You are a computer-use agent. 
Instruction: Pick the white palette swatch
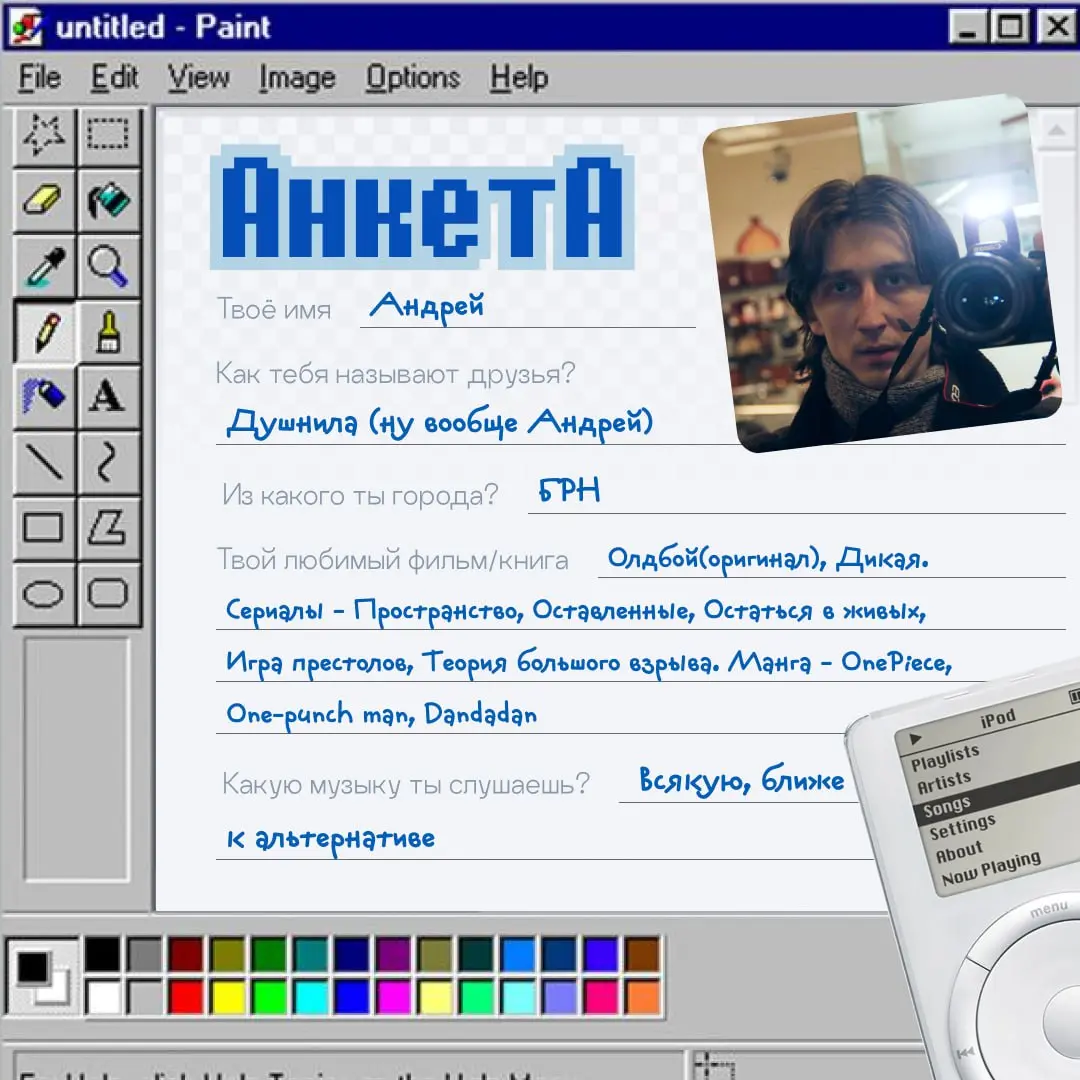click(103, 997)
